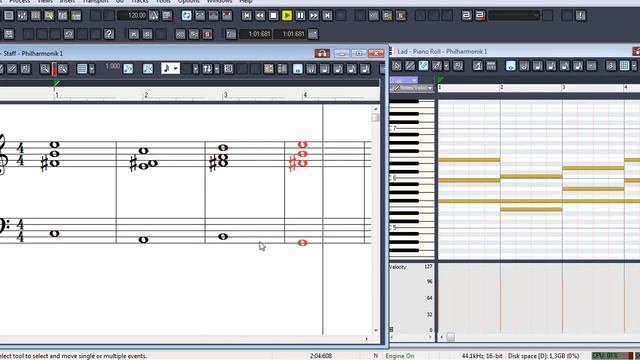Viewport: 640px width, 360px height.
Task: Expand the arrow beside the up-down arrows icon in Staff toolbar
Action: click(x=217, y=69)
